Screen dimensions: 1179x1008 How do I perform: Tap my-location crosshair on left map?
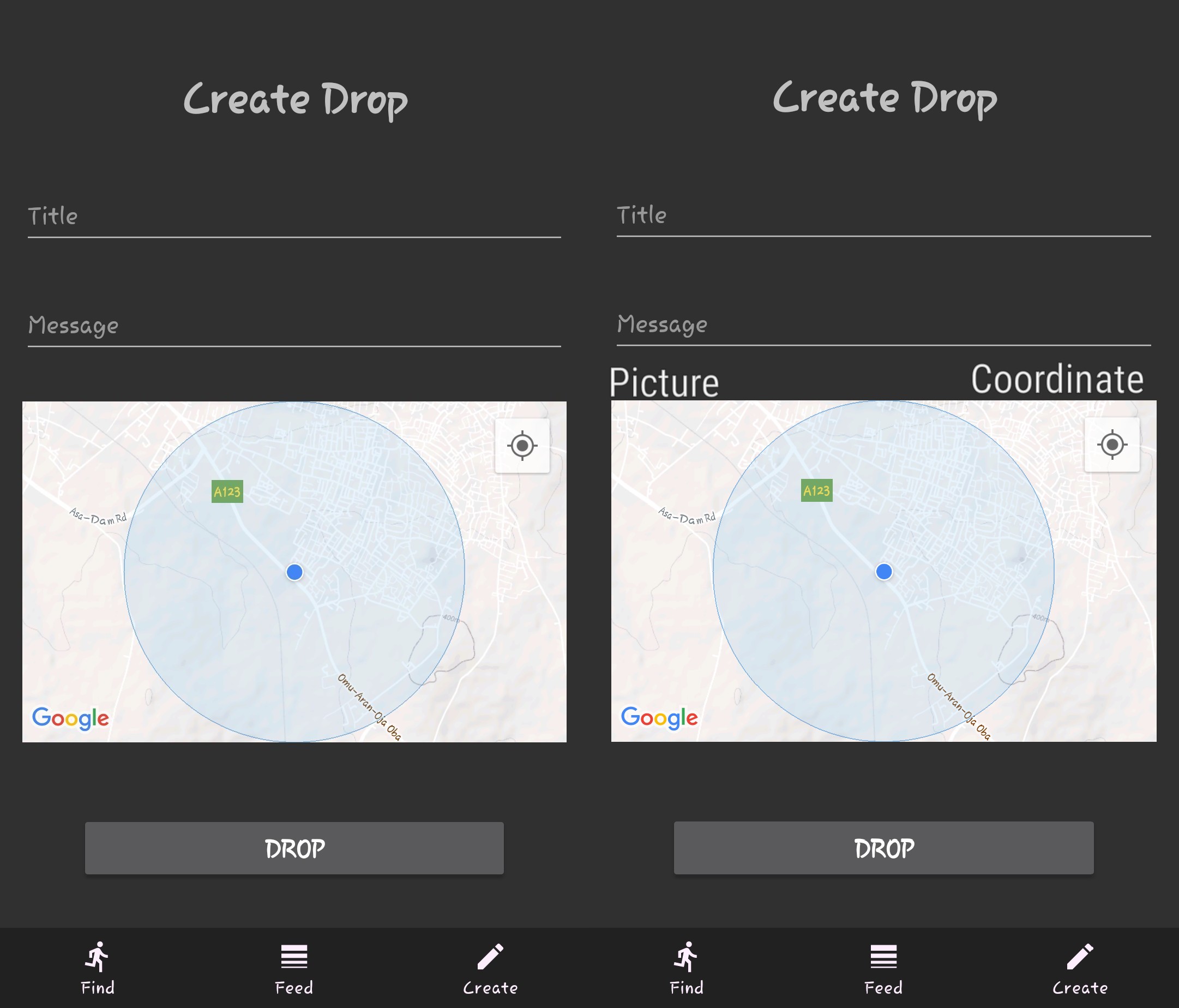click(522, 446)
